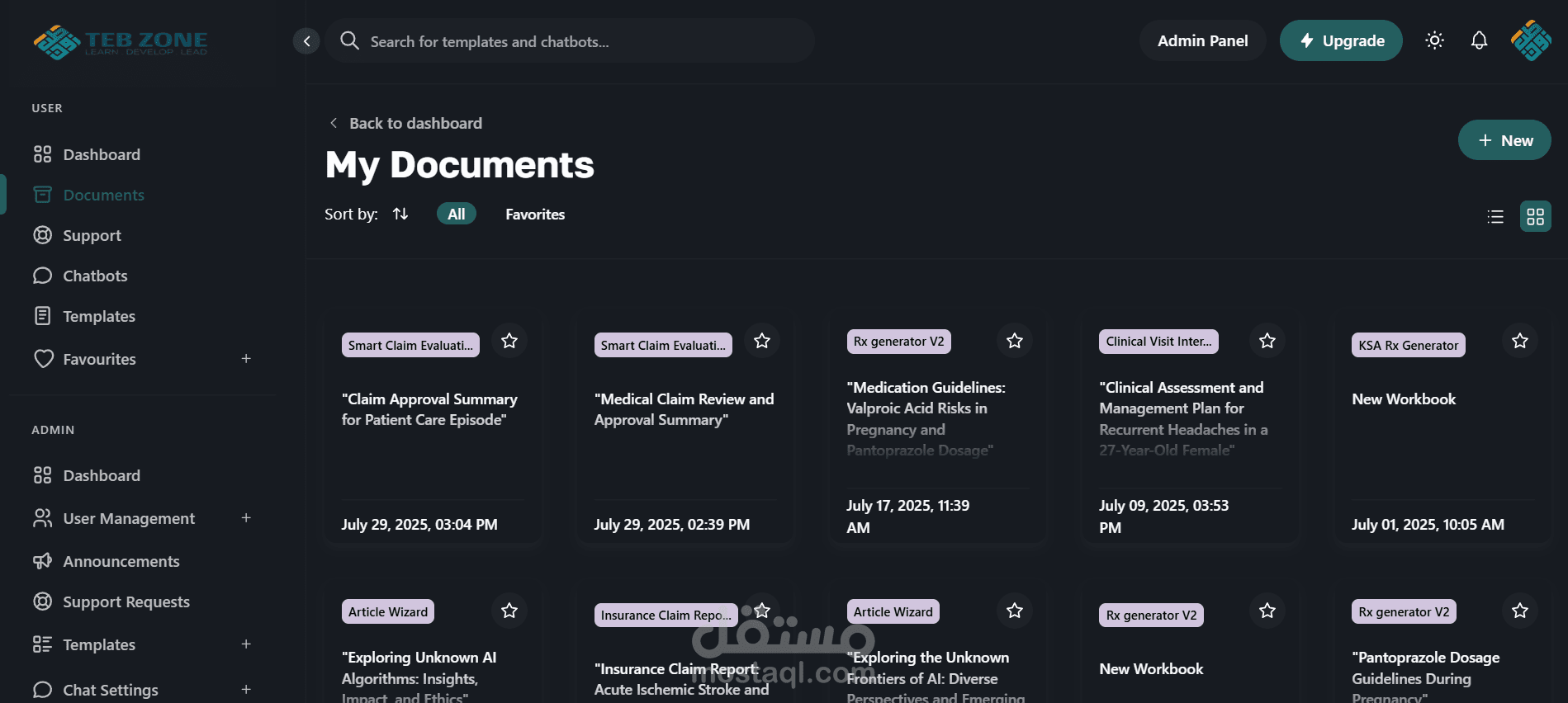Select the Favorites filter tab
1568x703 pixels.
tap(535, 215)
